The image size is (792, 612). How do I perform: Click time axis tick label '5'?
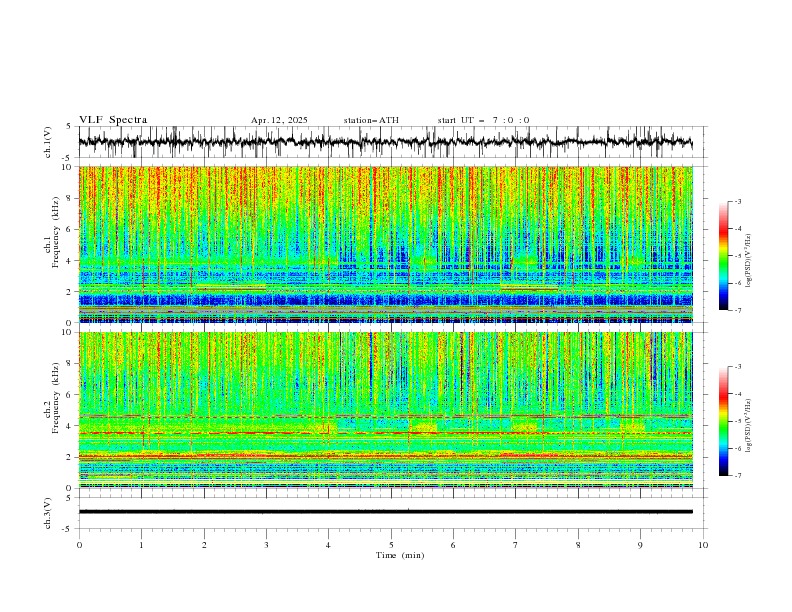[x=391, y=545]
